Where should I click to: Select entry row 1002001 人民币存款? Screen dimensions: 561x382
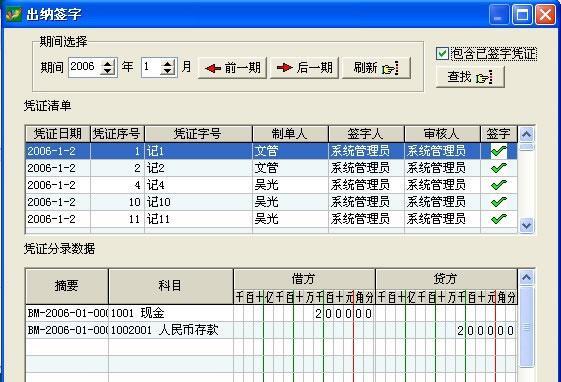click(271, 330)
